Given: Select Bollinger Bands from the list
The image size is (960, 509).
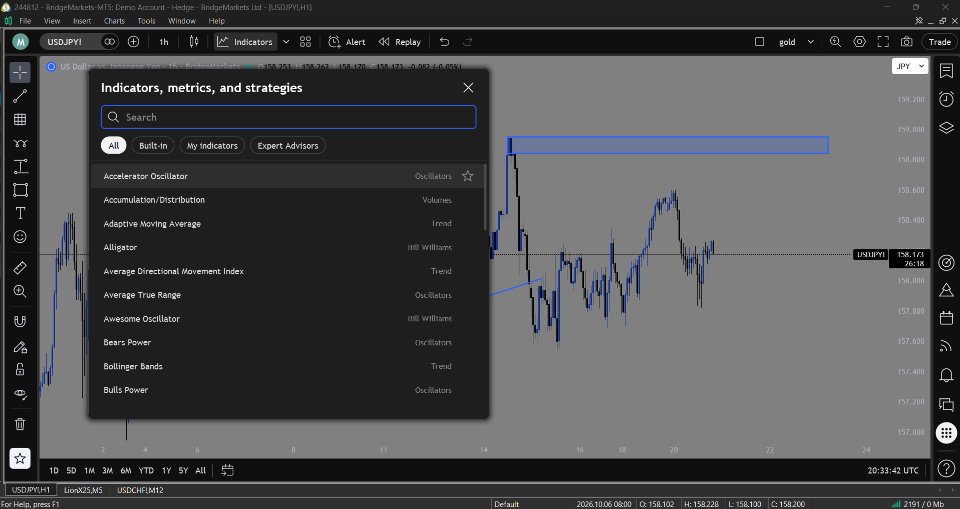Looking at the screenshot, I should click(287, 366).
